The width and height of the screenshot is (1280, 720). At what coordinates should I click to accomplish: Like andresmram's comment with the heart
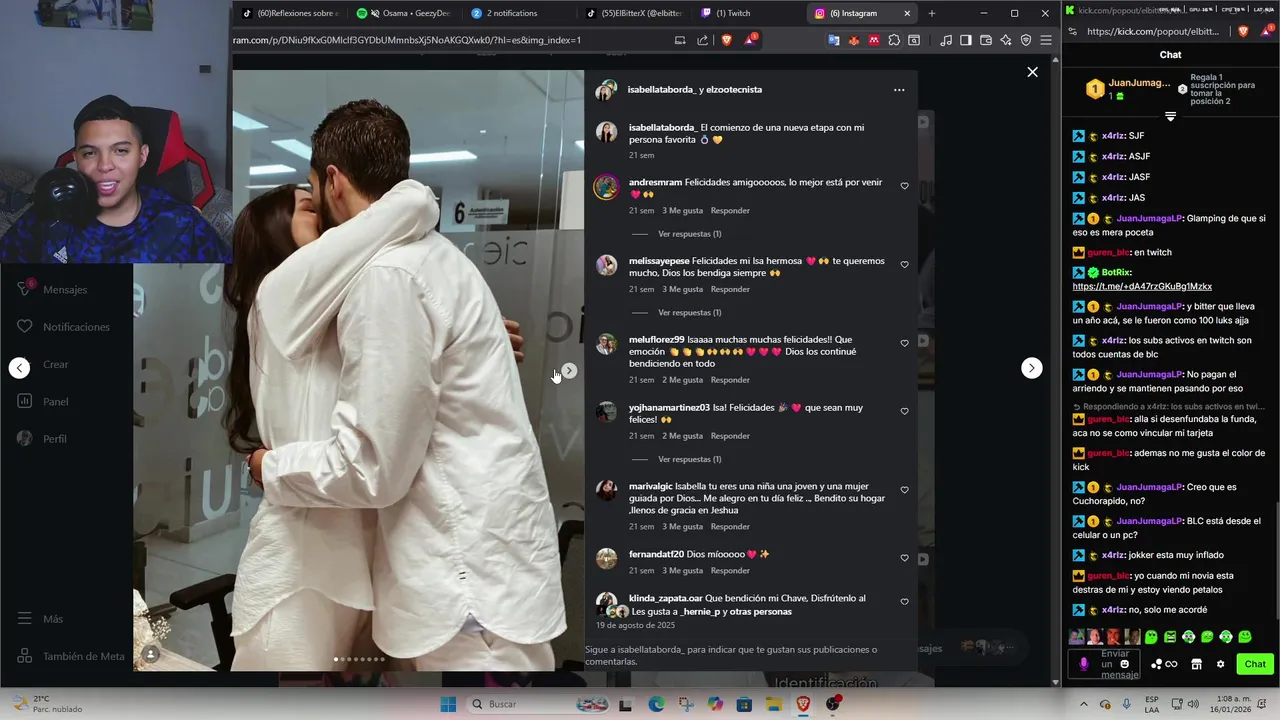pyautogui.click(x=904, y=186)
